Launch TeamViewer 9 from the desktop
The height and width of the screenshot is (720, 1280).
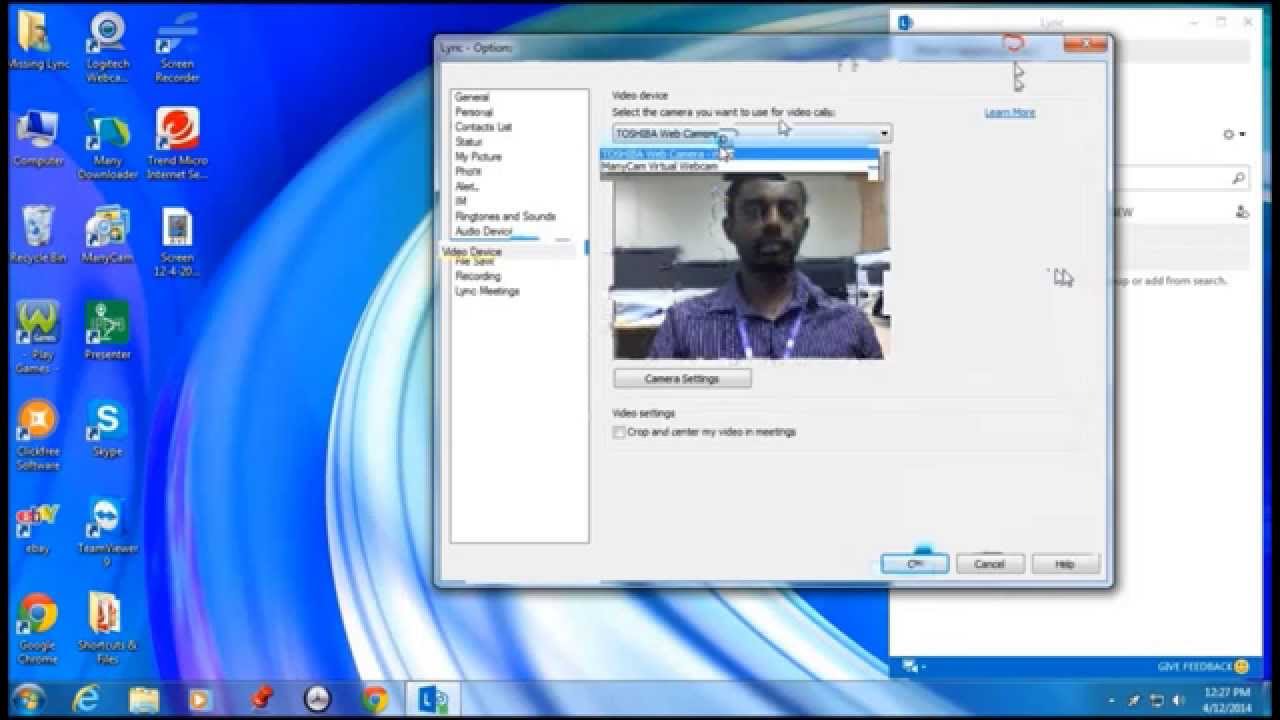(107, 533)
